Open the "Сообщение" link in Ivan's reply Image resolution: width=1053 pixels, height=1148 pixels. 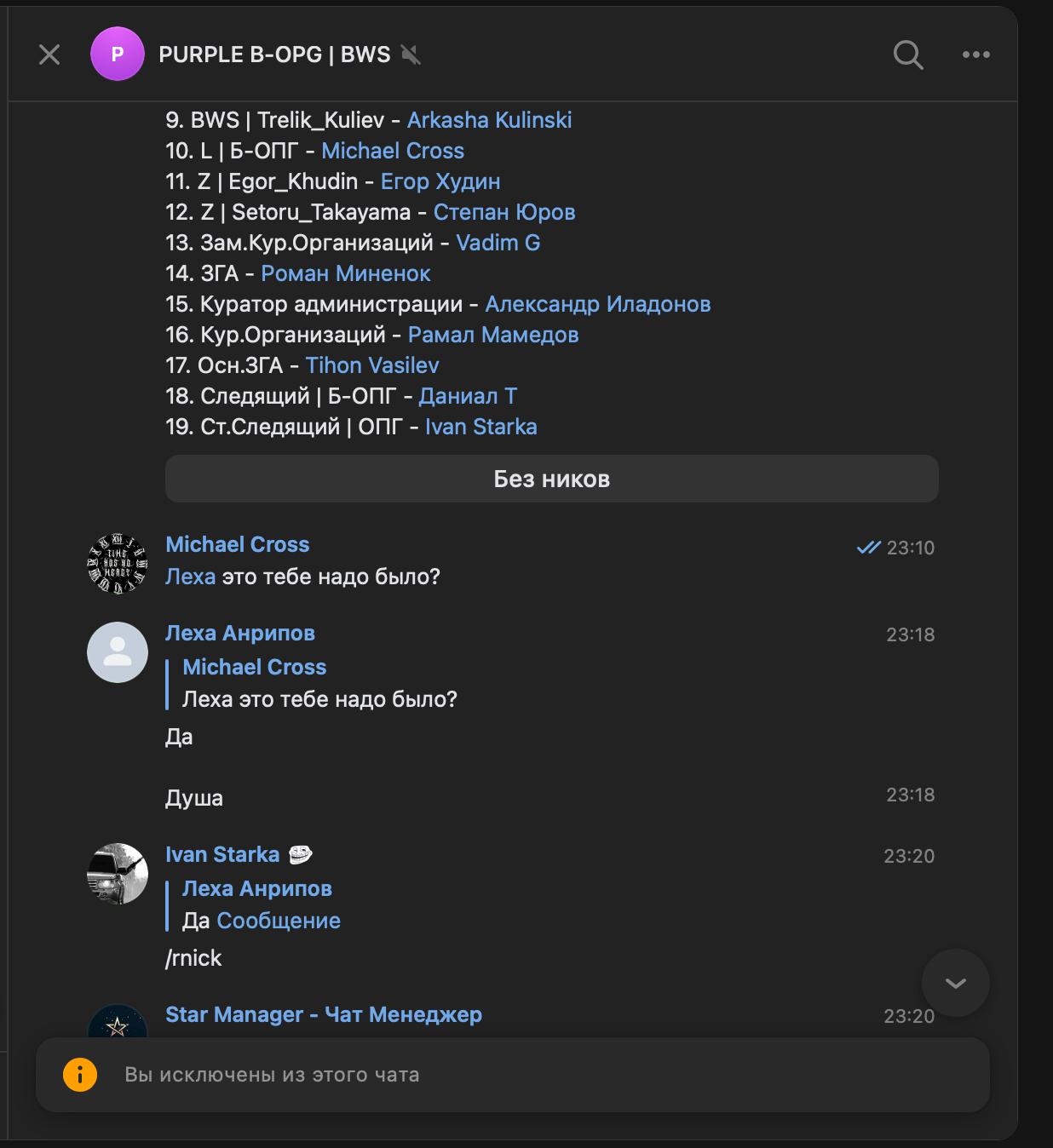click(x=279, y=921)
